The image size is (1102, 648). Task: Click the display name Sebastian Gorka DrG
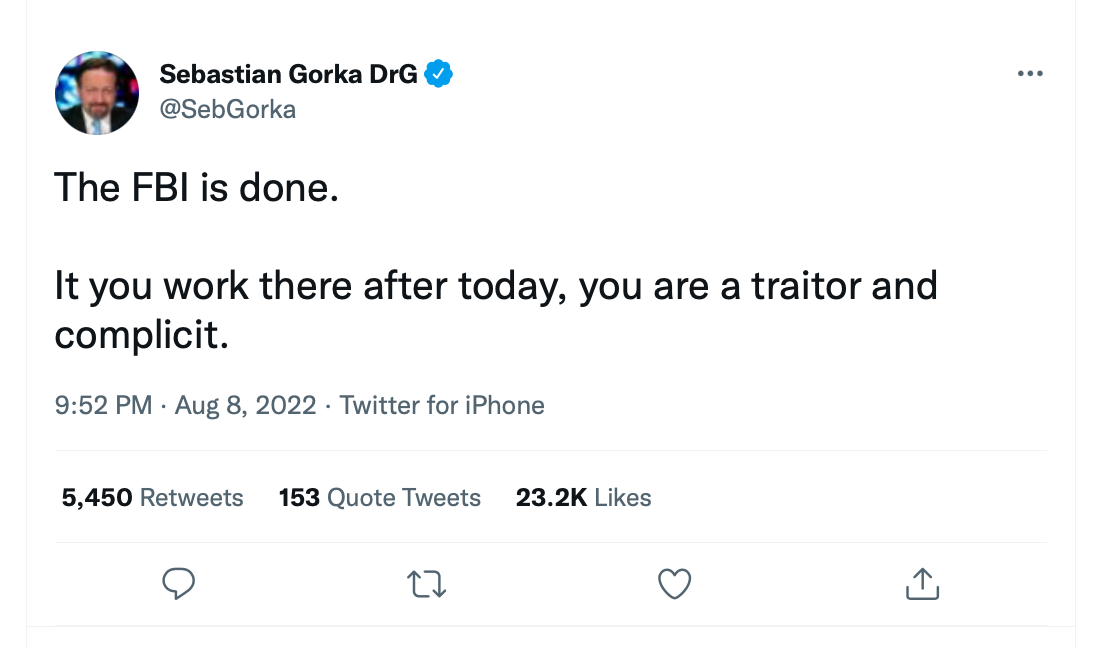tap(288, 74)
